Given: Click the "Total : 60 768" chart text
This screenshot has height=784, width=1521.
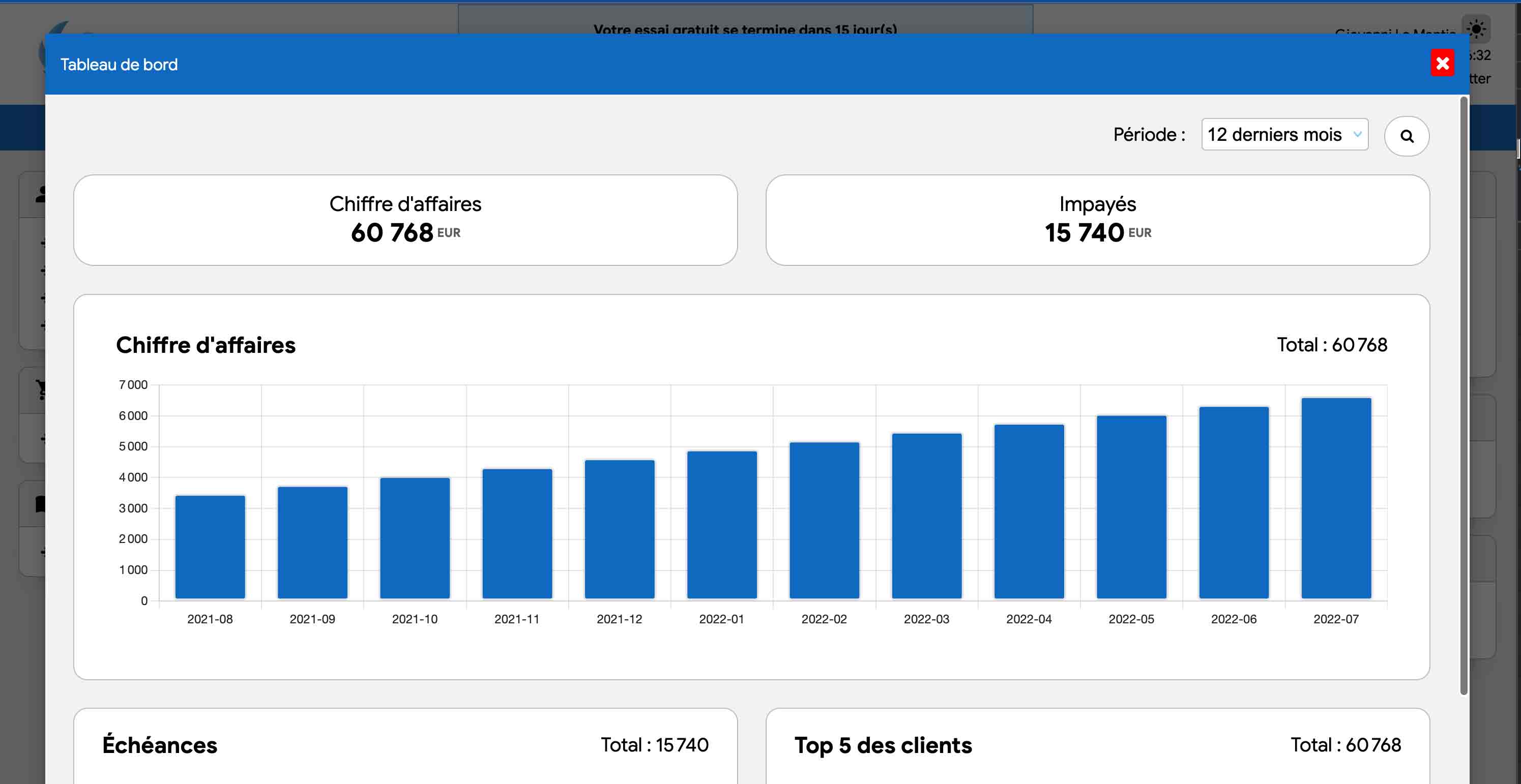Looking at the screenshot, I should tap(1332, 345).
